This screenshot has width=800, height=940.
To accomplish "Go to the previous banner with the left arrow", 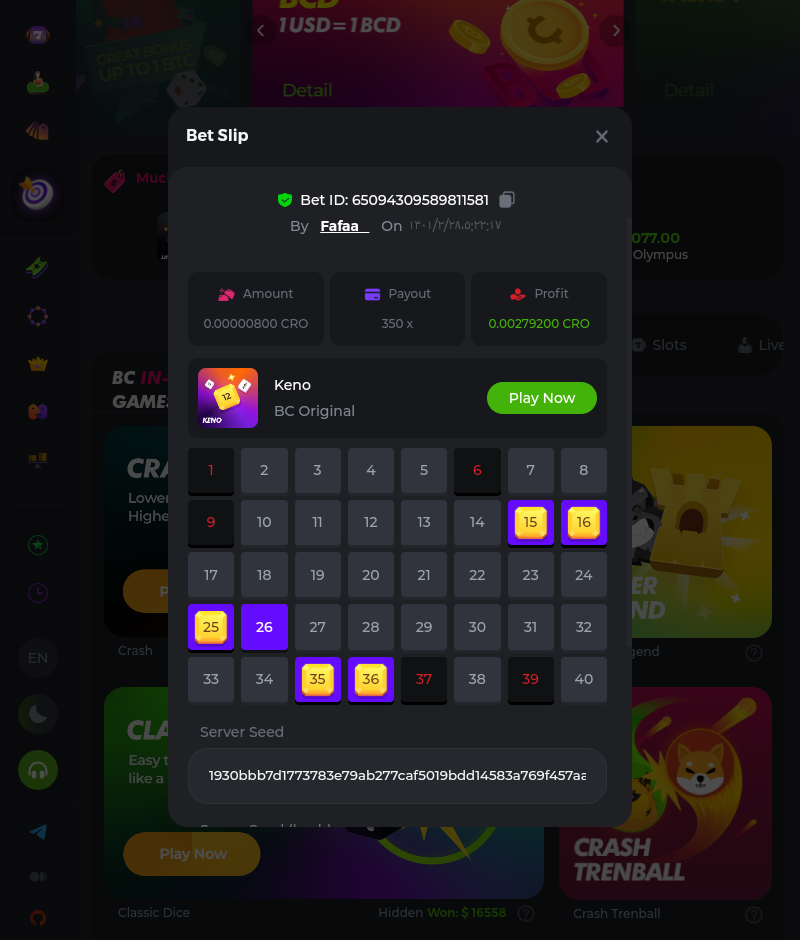I will (260, 31).
